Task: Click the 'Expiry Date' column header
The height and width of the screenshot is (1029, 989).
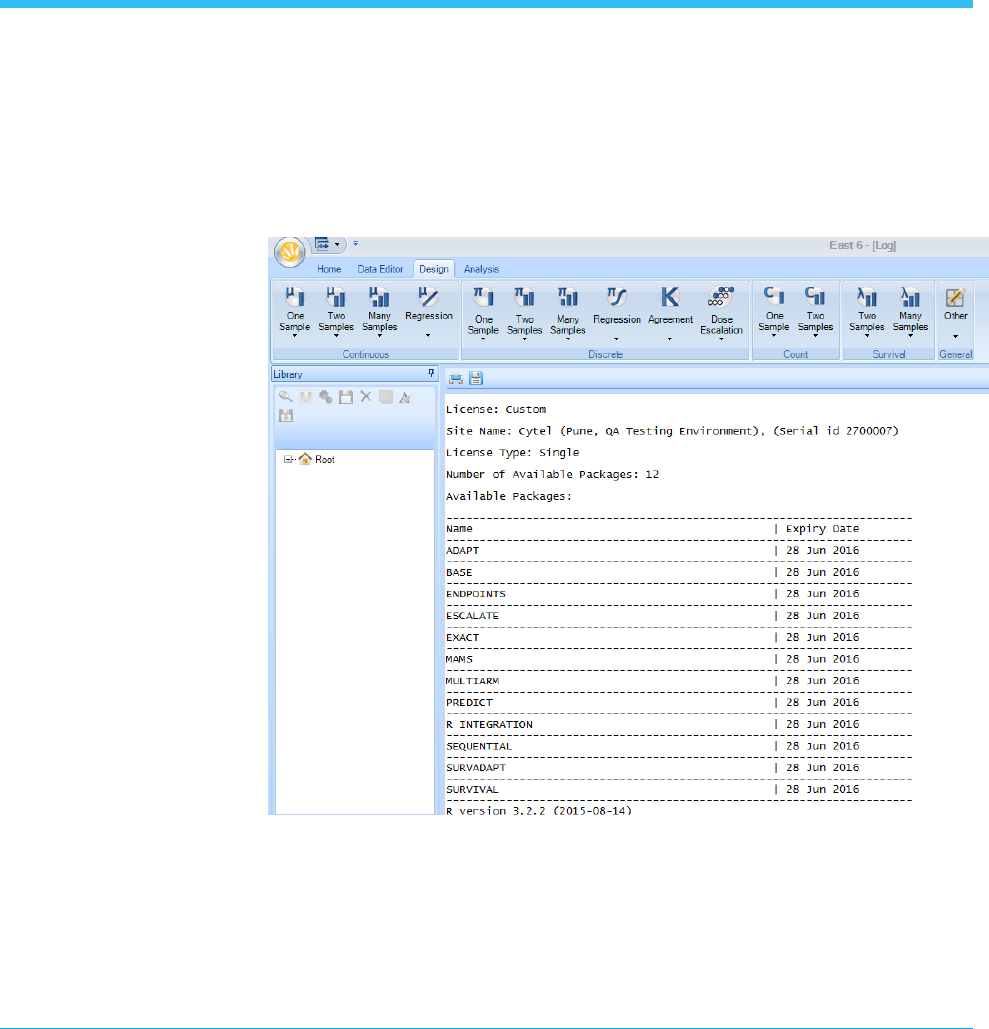Action: point(822,529)
